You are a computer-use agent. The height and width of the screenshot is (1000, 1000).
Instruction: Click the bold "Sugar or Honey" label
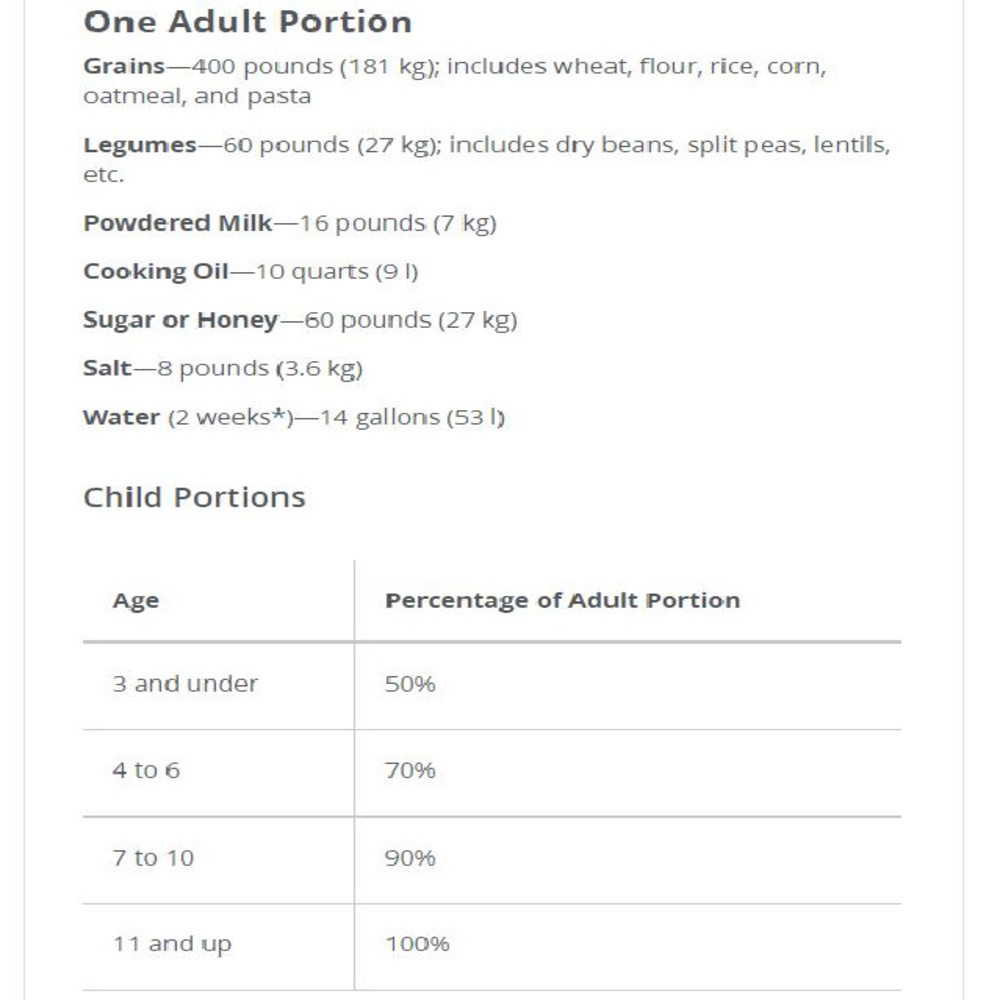pos(180,320)
